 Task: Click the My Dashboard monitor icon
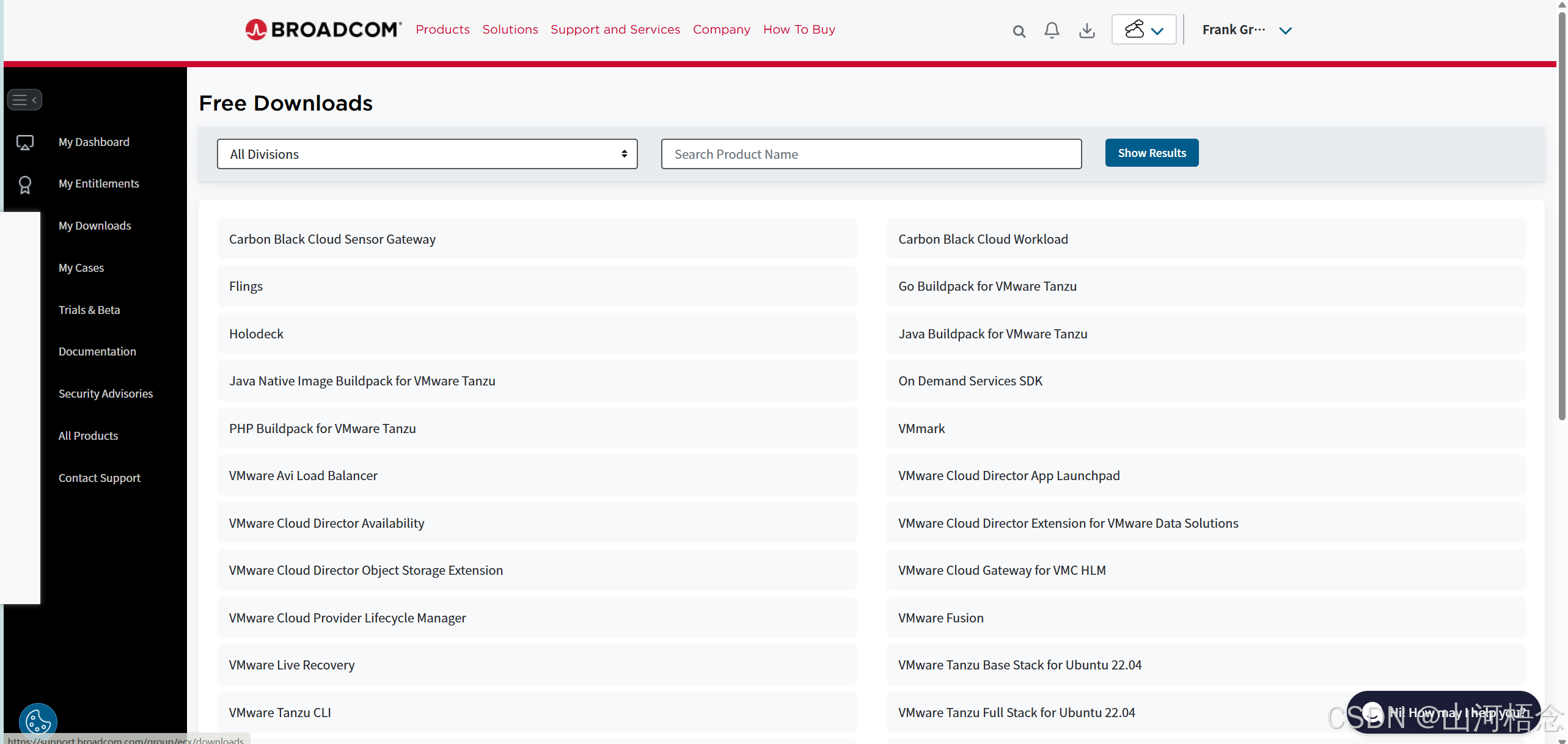(x=25, y=142)
